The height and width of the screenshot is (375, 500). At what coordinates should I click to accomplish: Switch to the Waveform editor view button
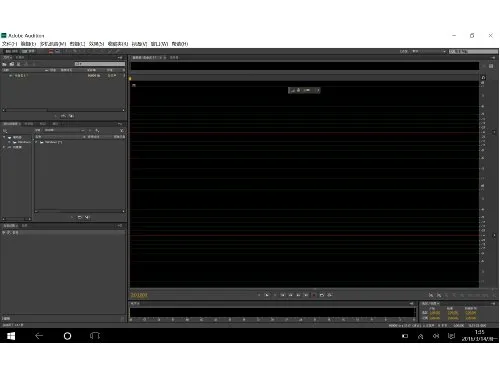[x=11, y=51]
